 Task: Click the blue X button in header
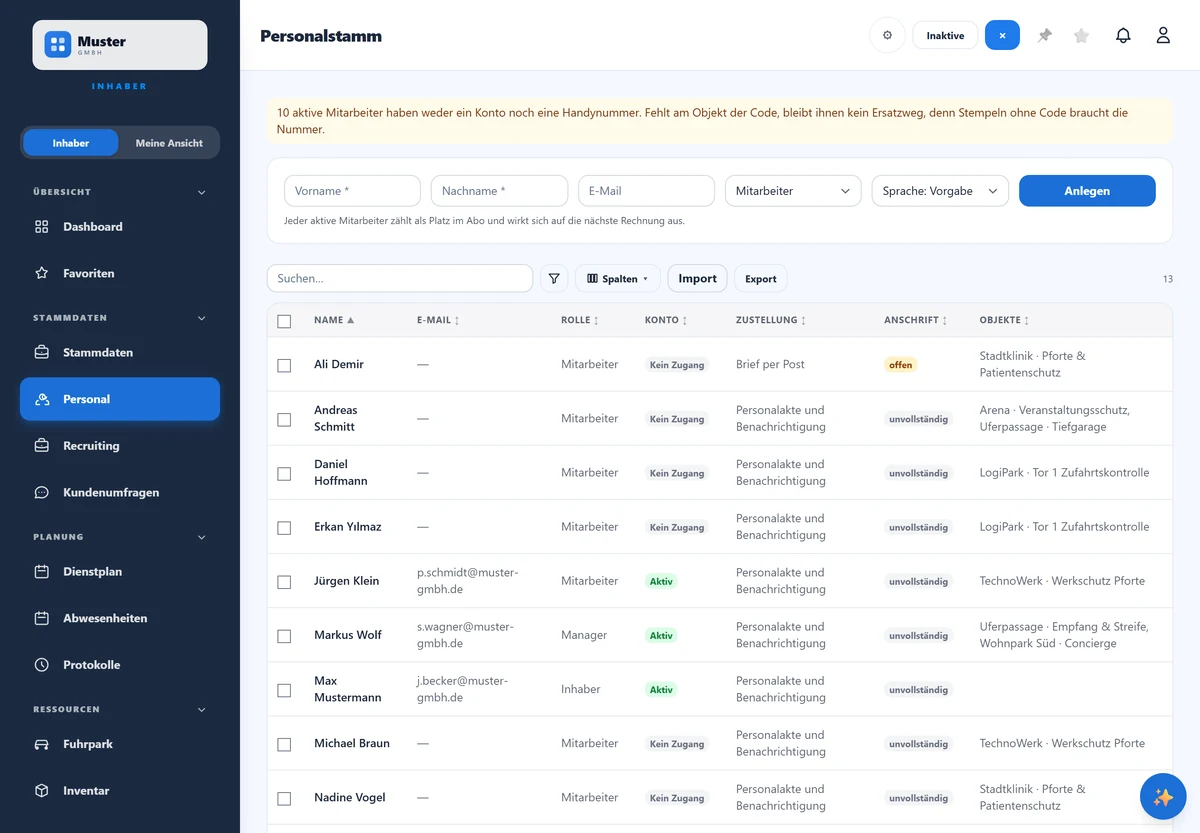tap(1002, 35)
